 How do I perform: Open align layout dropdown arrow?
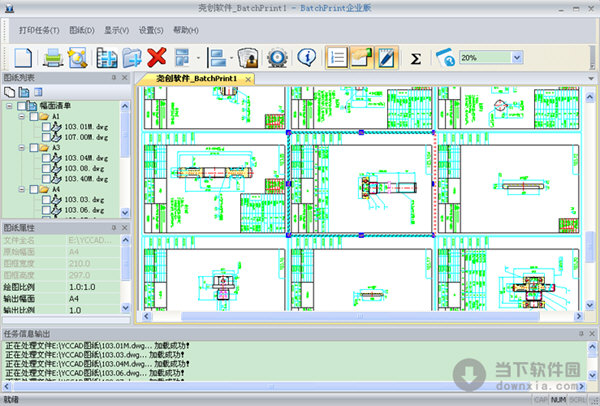tap(231, 58)
